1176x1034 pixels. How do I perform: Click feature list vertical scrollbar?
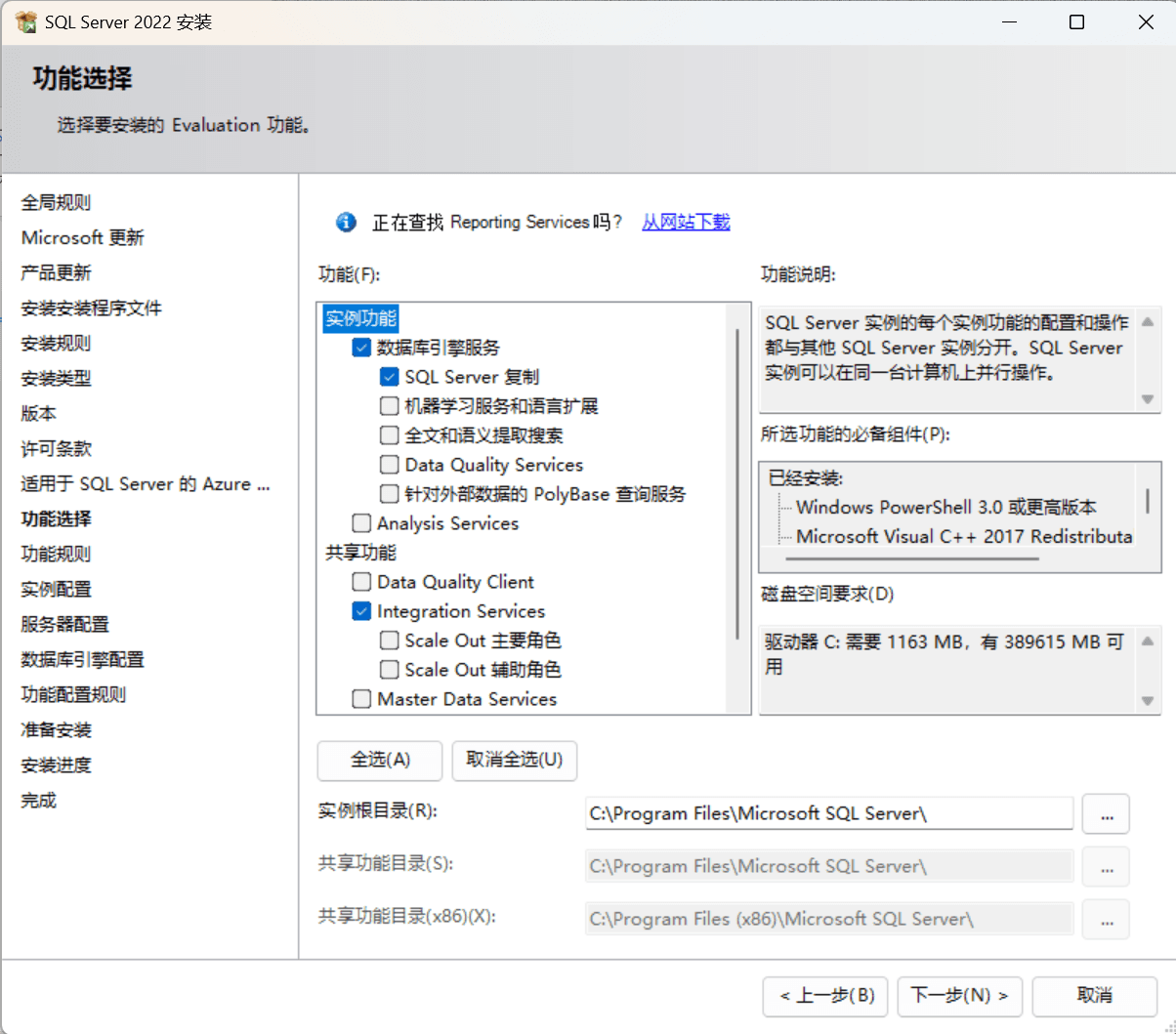pos(737,483)
